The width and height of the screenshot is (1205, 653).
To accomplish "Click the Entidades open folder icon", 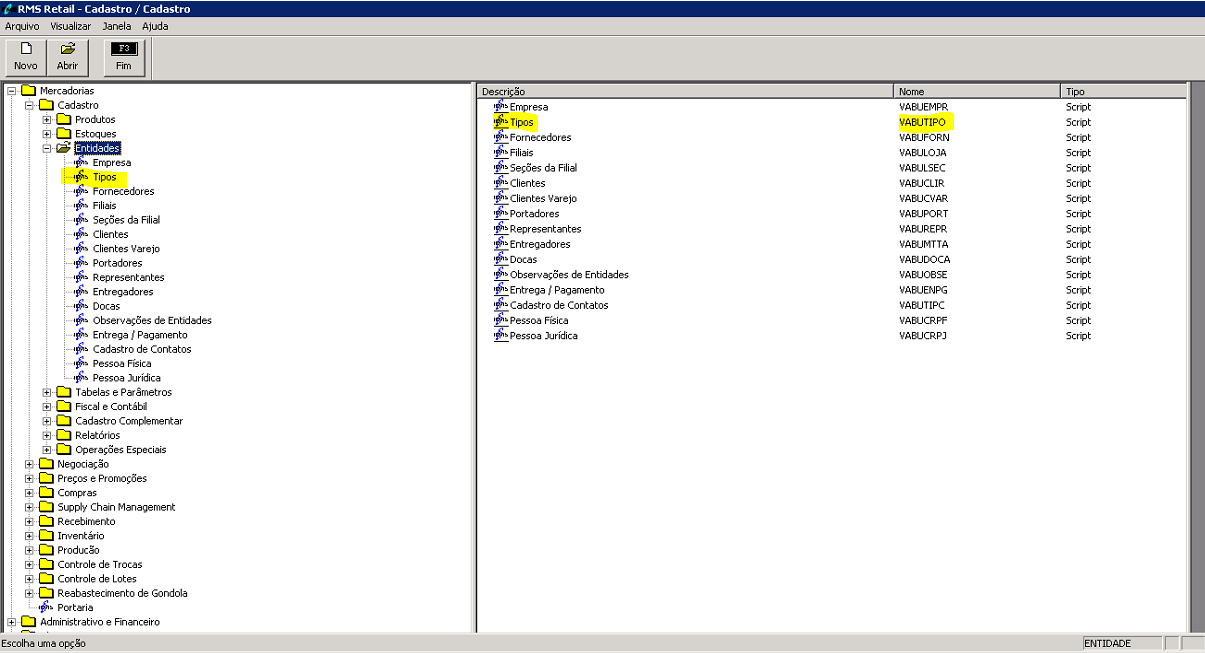I will point(64,148).
